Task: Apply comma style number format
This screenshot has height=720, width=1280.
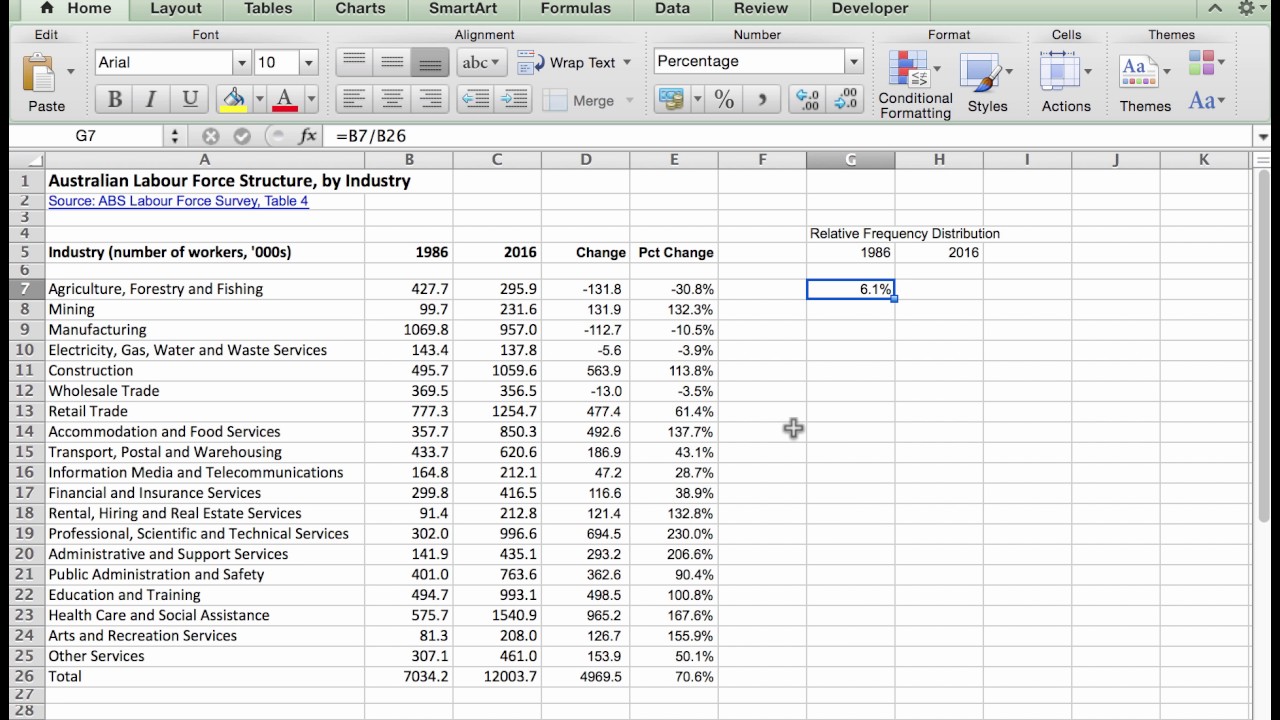Action: [762, 99]
